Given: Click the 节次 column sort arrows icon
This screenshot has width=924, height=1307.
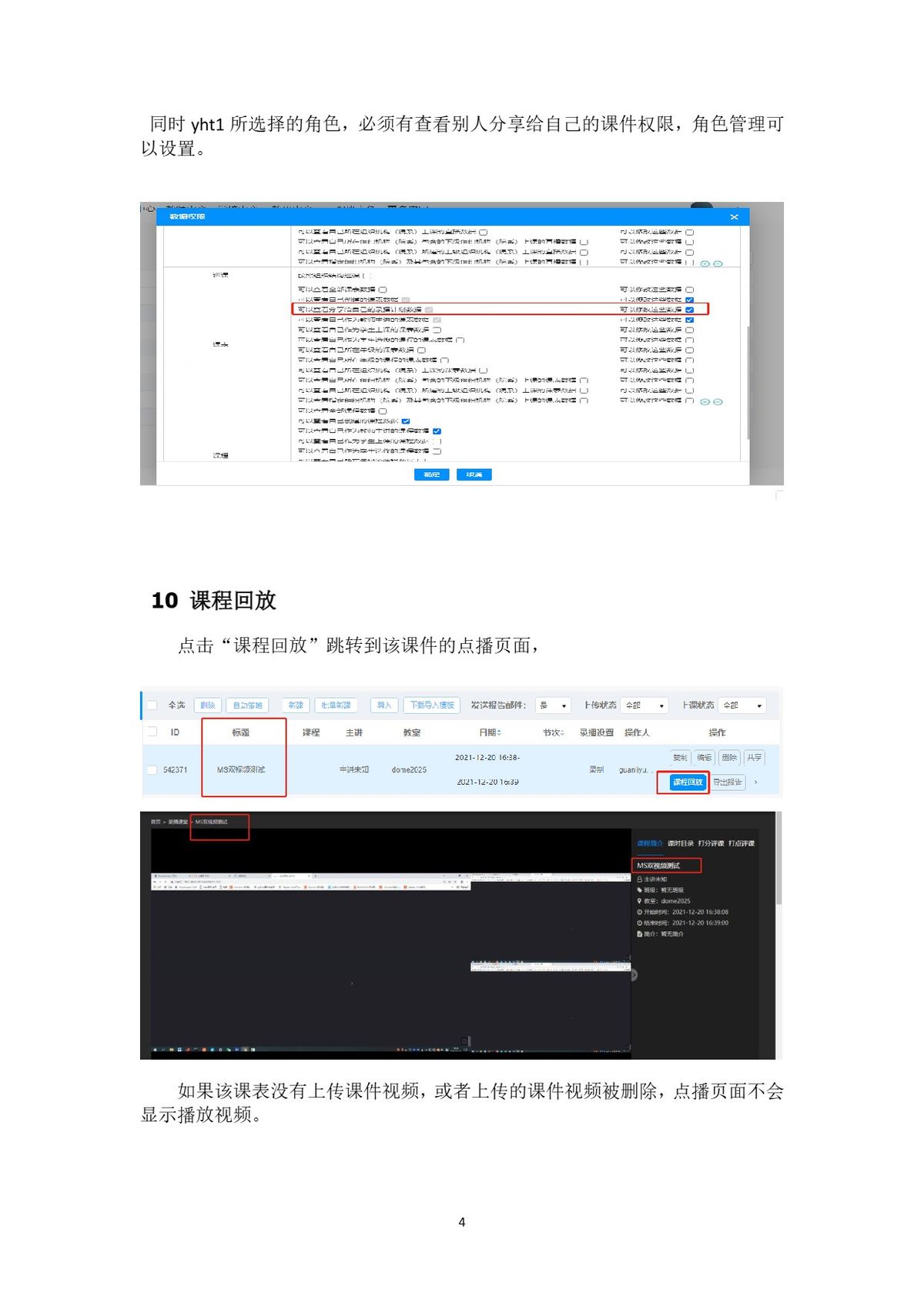Looking at the screenshot, I should pyautogui.click(x=562, y=732).
